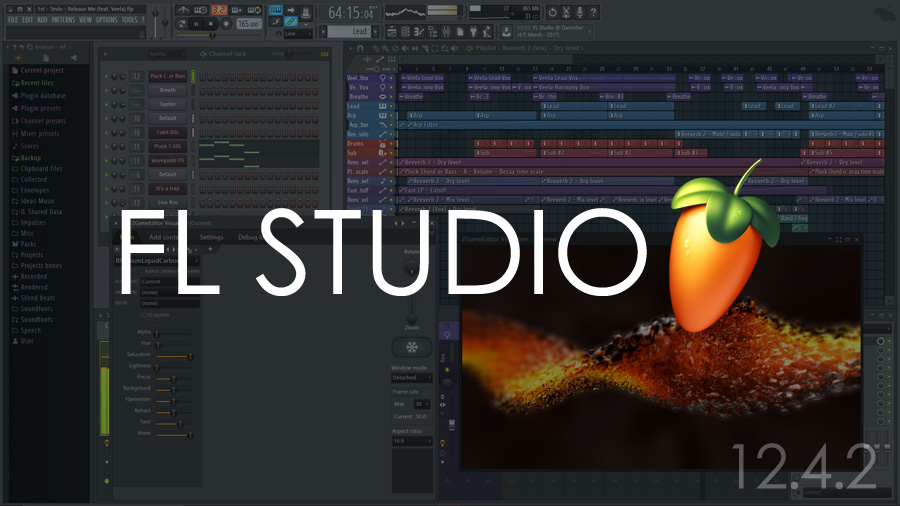Mute the Breath channel in Channel rack

(106, 90)
